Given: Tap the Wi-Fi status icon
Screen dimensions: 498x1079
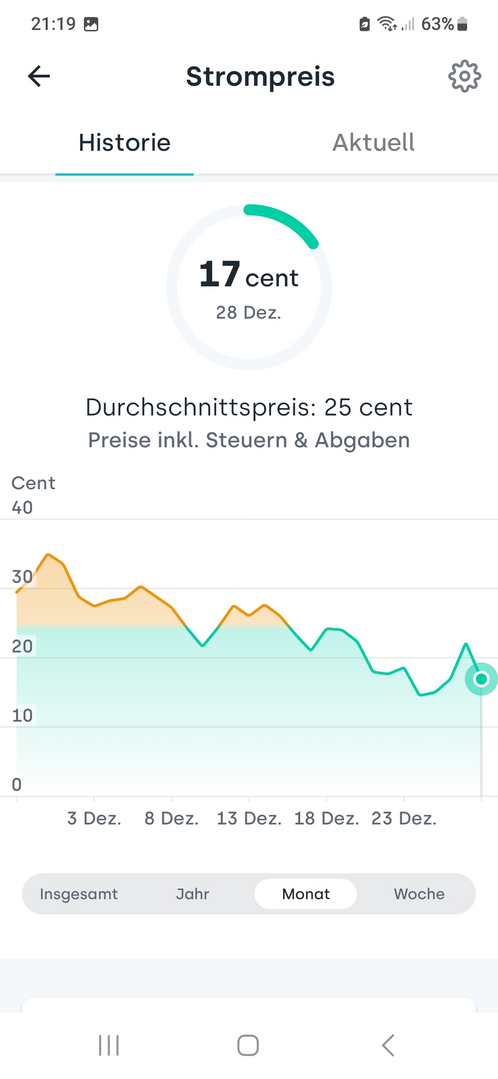Looking at the screenshot, I should [387, 25].
